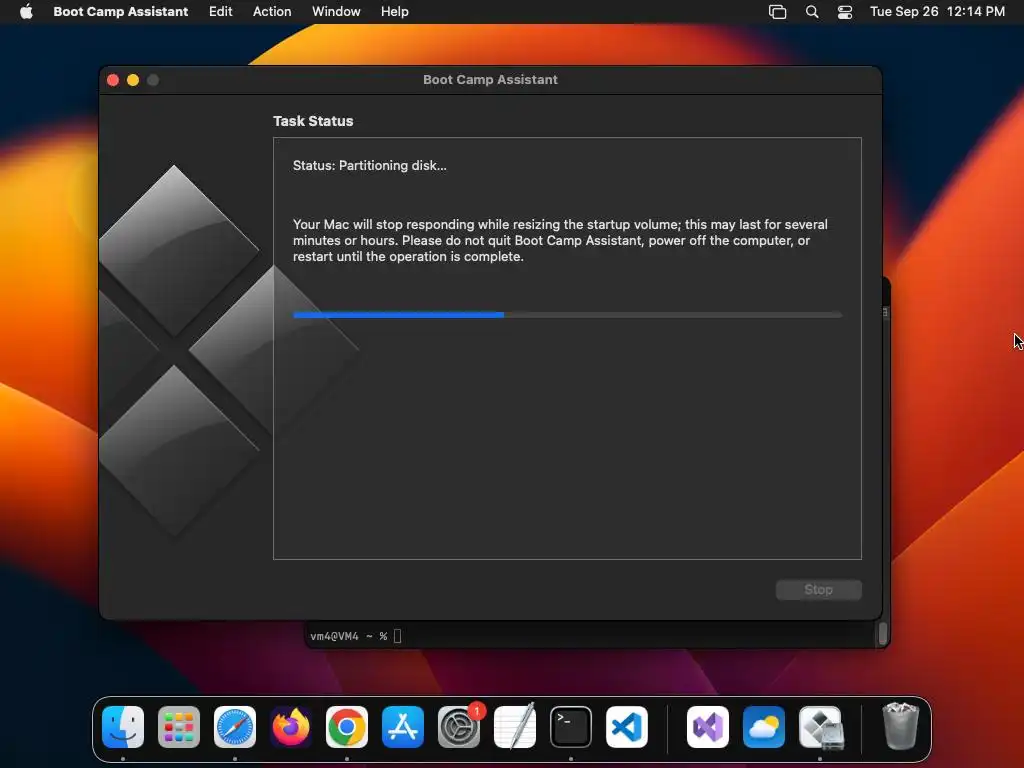Open the Apple menu
Image resolution: width=1024 pixels, height=768 pixels.
pyautogui.click(x=26, y=11)
